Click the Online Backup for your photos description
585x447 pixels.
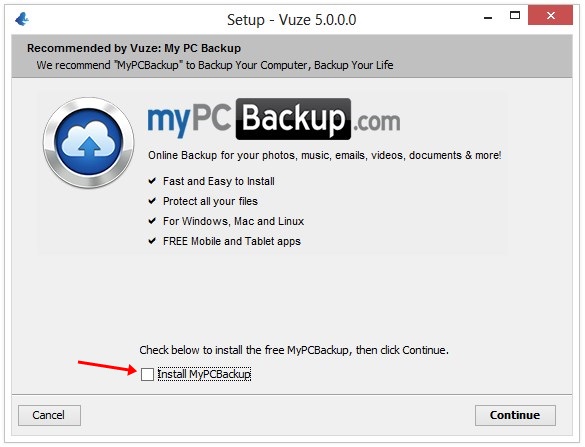tap(325, 155)
